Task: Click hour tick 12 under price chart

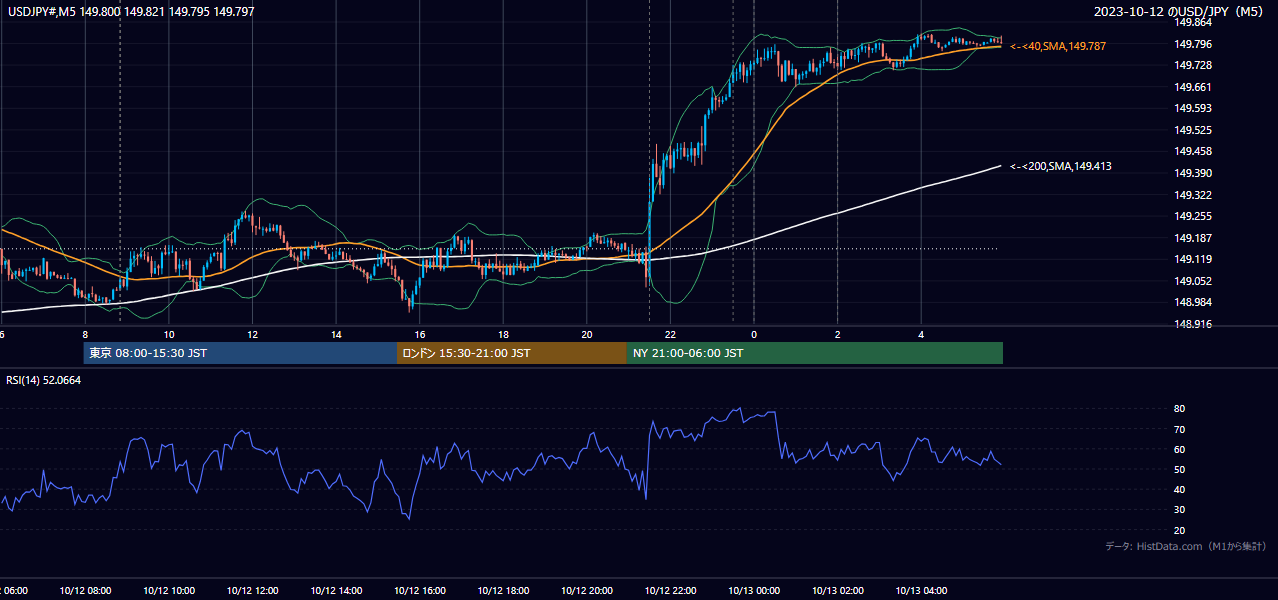Action: [252, 335]
